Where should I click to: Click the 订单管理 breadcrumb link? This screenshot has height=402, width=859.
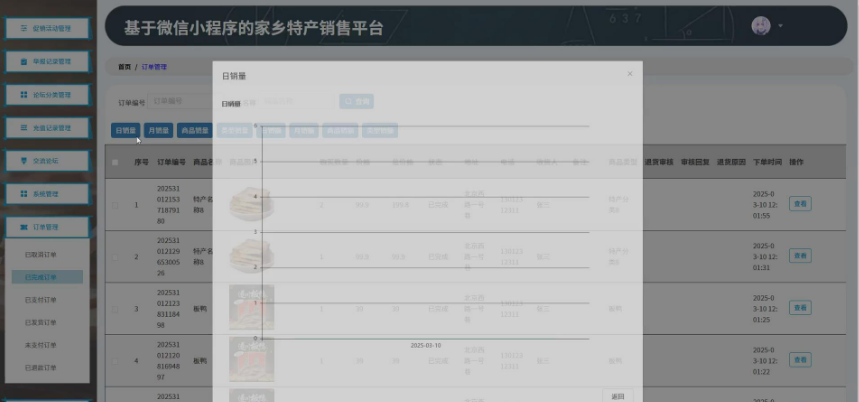coord(154,67)
